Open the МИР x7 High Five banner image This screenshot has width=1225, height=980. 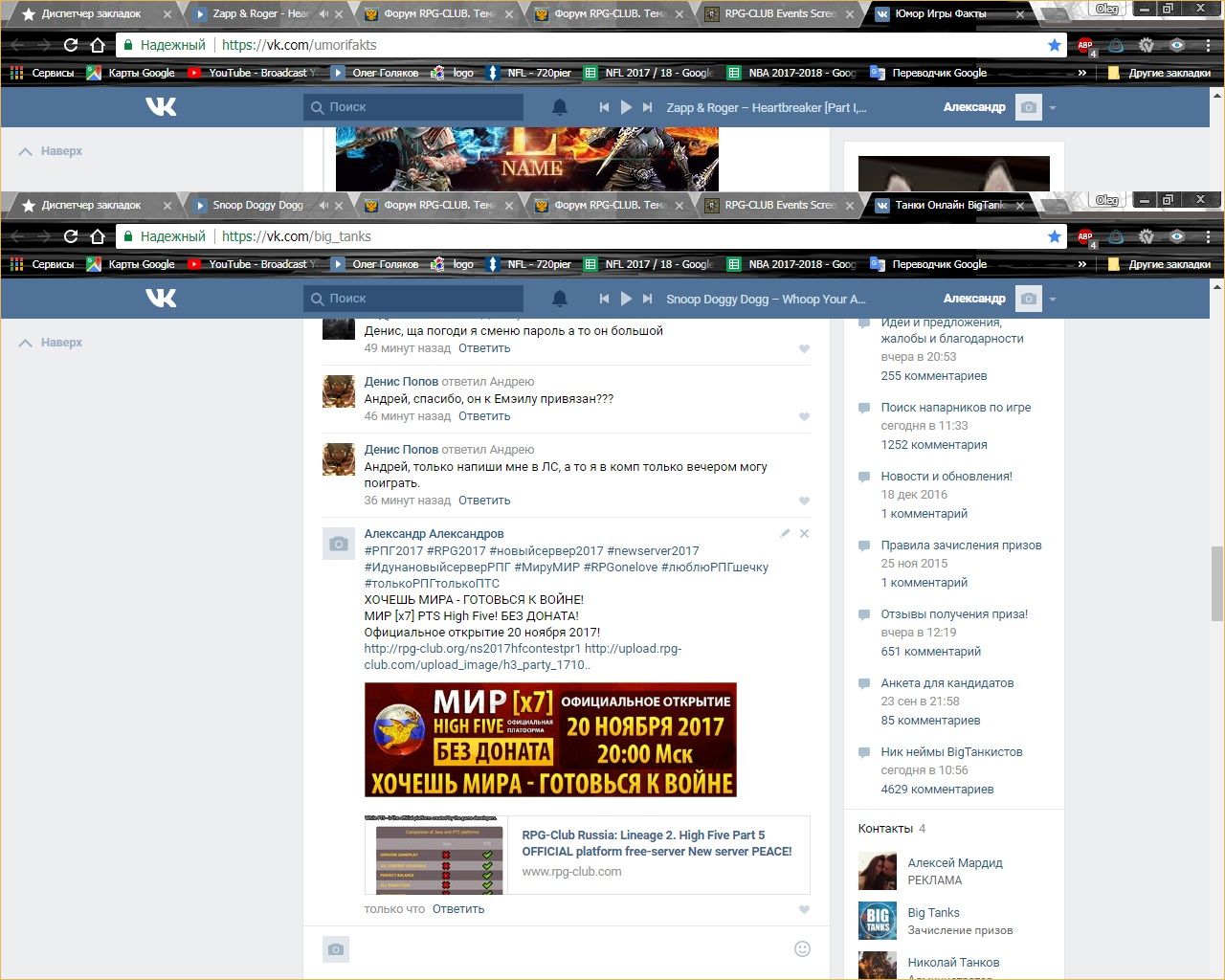(x=550, y=740)
